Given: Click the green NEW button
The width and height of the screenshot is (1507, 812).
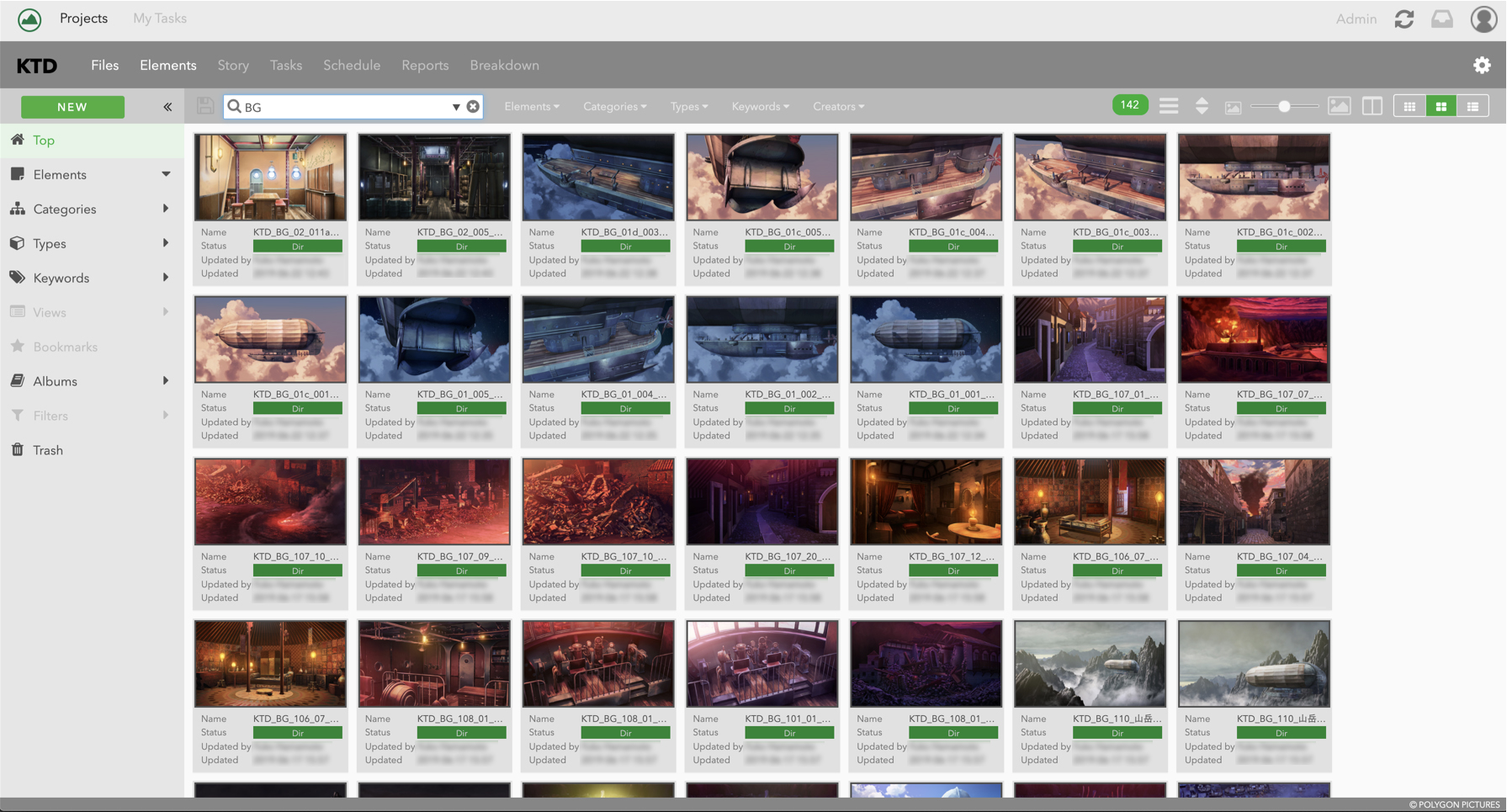Looking at the screenshot, I should click(72, 107).
